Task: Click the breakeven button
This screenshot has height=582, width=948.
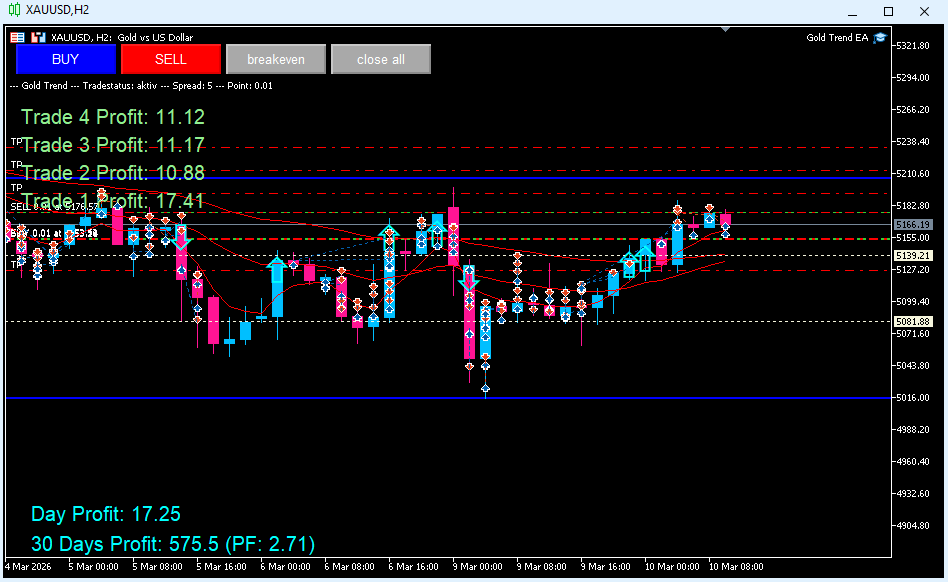Action: pos(276,59)
